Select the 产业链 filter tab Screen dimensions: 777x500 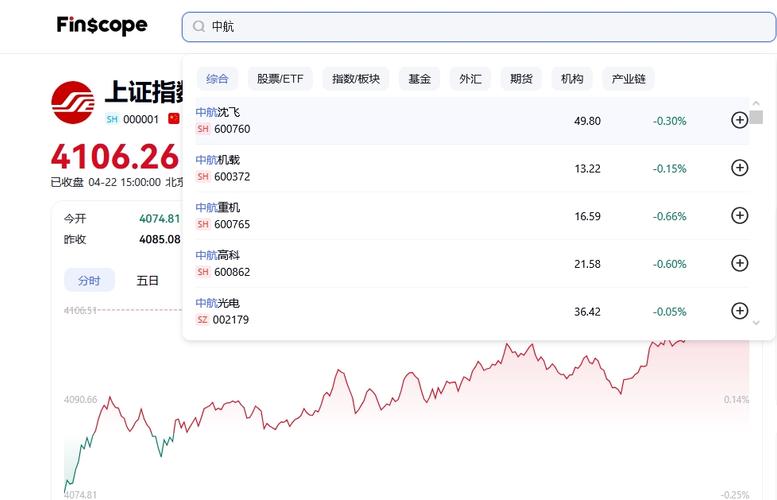(x=628, y=79)
